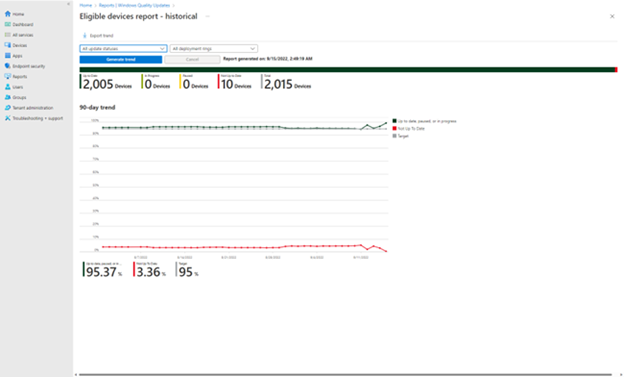This screenshot has height=377, width=624.
Task: Select the Users icon
Action: tap(8, 87)
